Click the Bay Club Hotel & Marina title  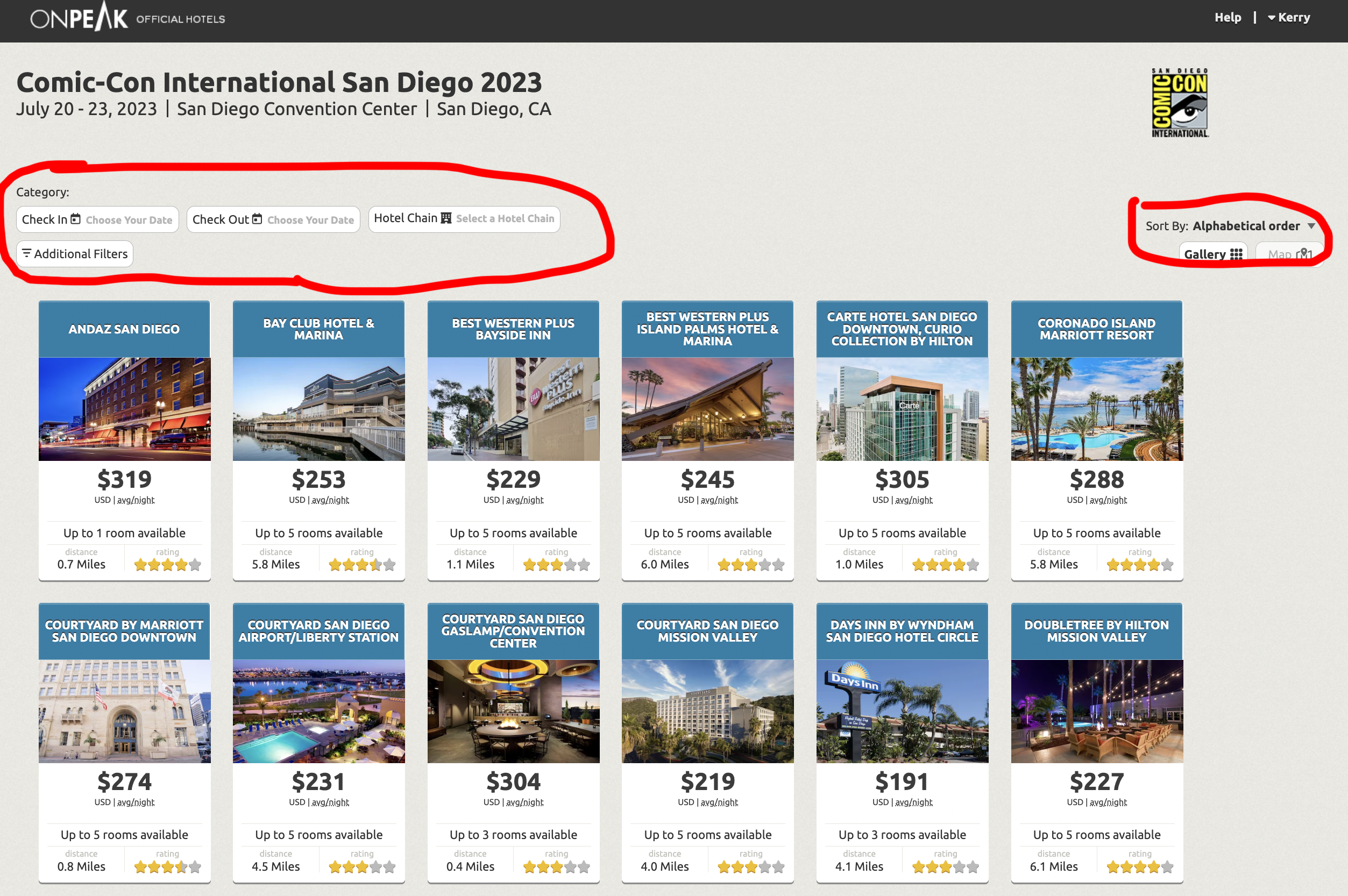coord(319,329)
